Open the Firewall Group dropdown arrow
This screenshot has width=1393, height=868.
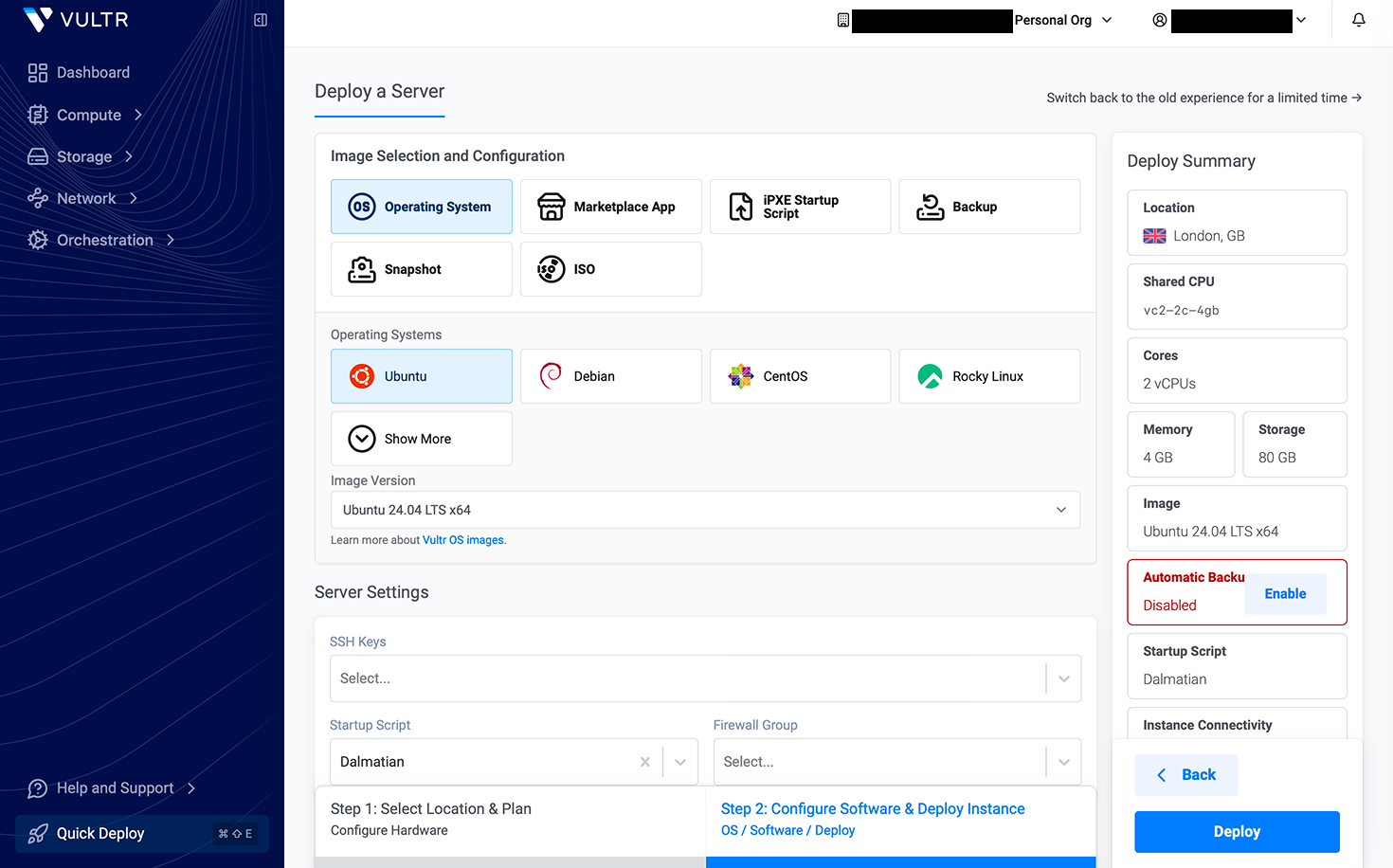1064,762
